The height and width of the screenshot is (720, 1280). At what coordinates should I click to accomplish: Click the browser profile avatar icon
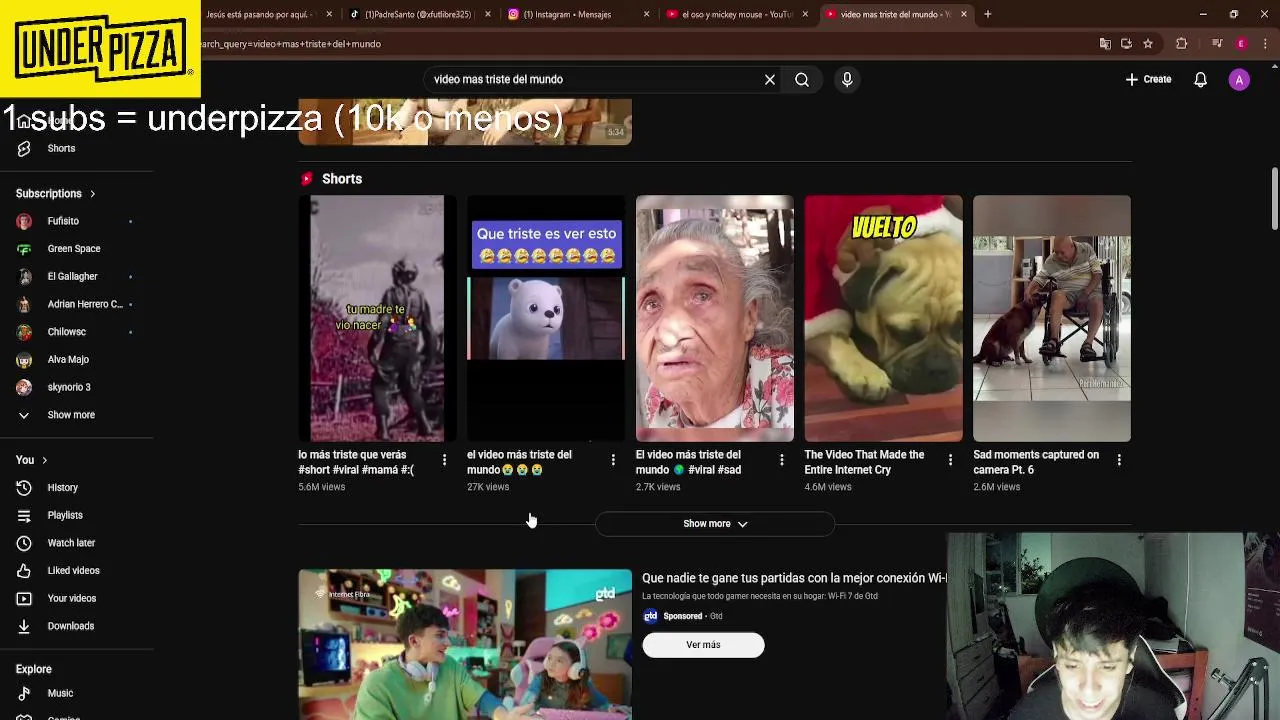coord(1241,44)
